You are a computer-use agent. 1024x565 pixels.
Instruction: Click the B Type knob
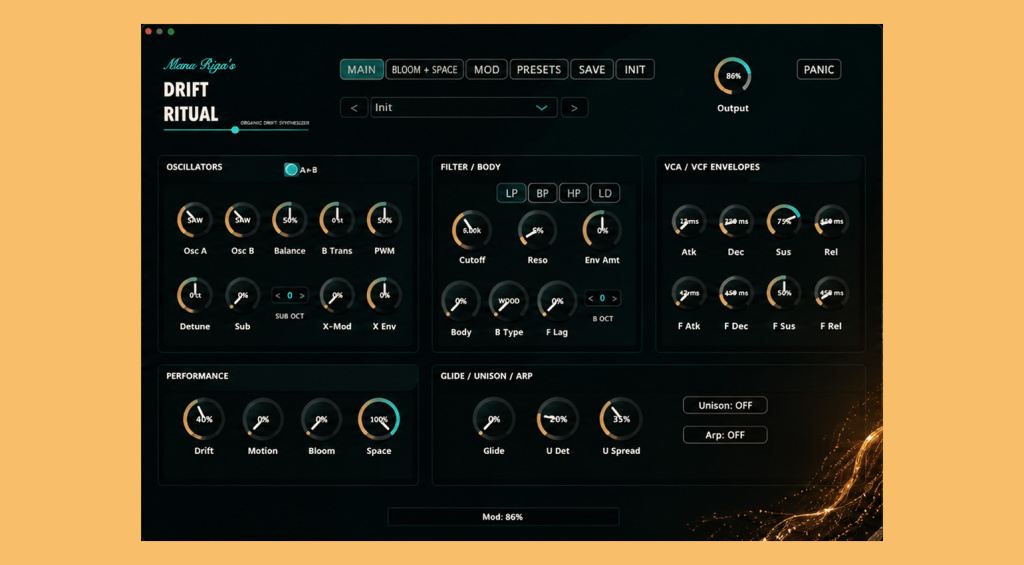pyautogui.click(x=509, y=301)
